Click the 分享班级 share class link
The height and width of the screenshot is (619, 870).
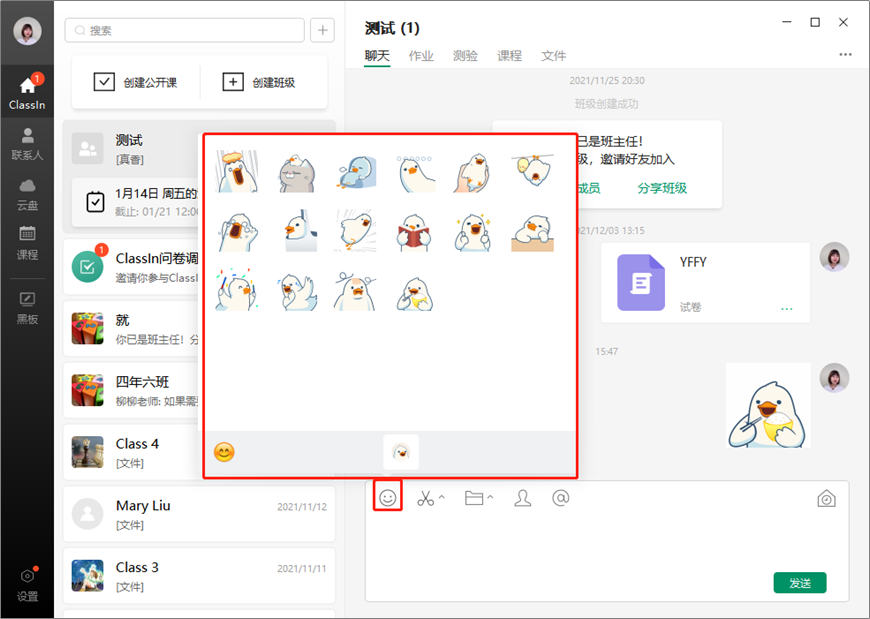(662, 188)
